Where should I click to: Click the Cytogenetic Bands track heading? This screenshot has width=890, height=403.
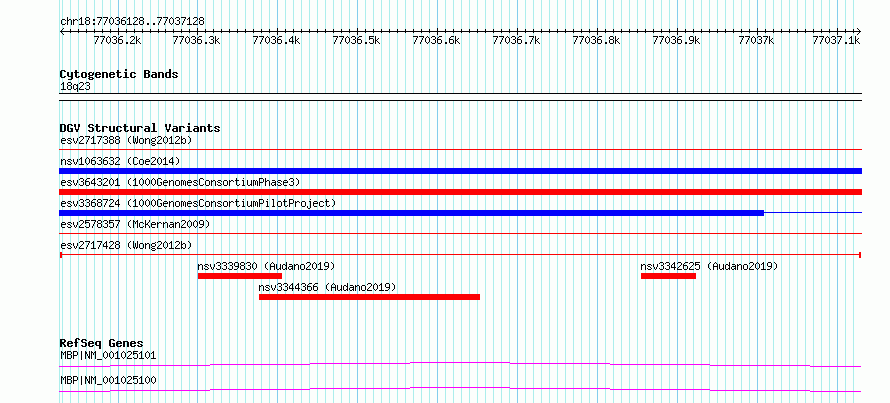(x=119, y=74)
